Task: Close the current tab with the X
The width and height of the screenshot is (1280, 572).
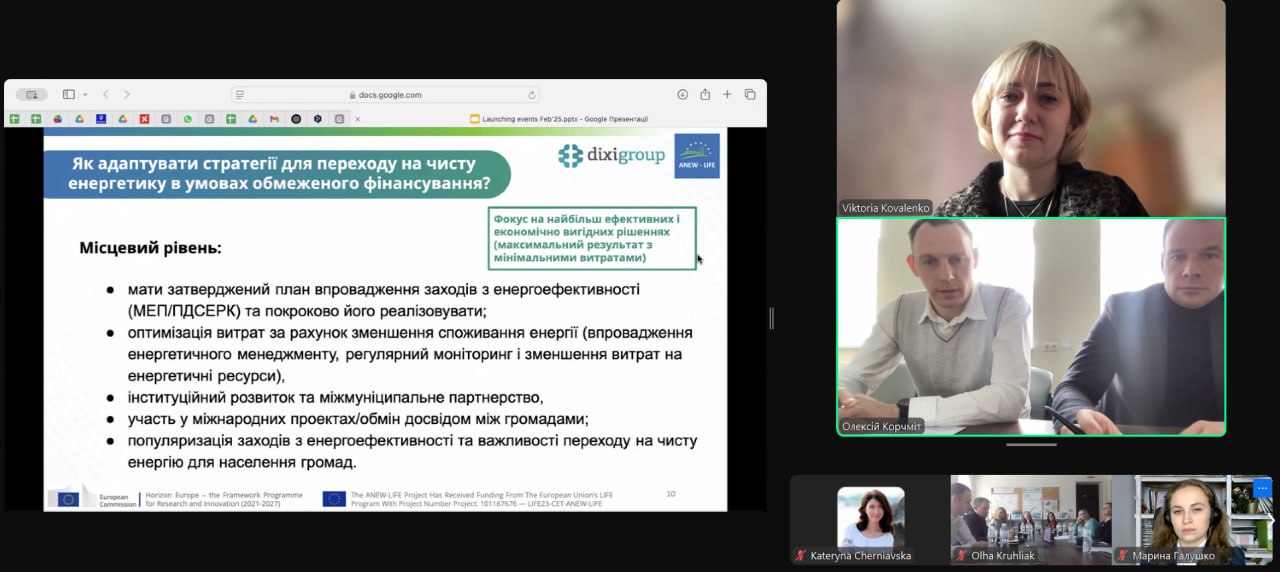Action: pos(358,119)
